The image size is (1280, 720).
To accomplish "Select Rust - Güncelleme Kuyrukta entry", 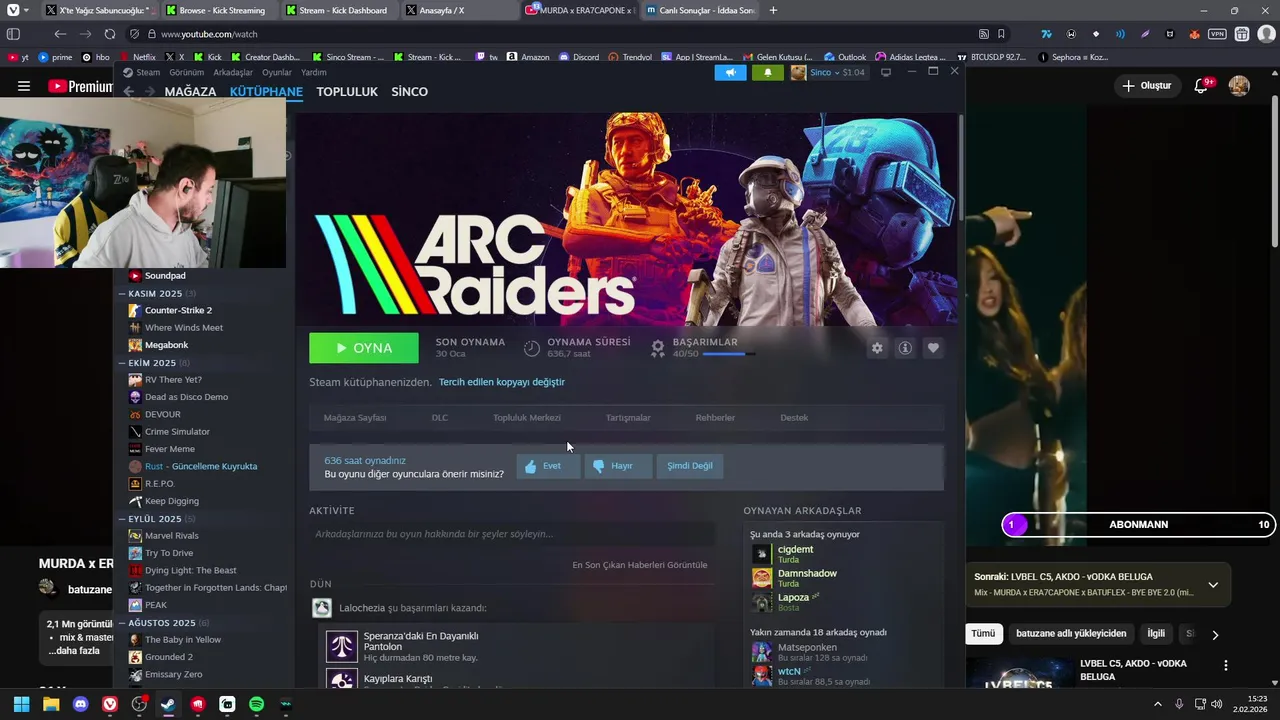I will [201, 466].
